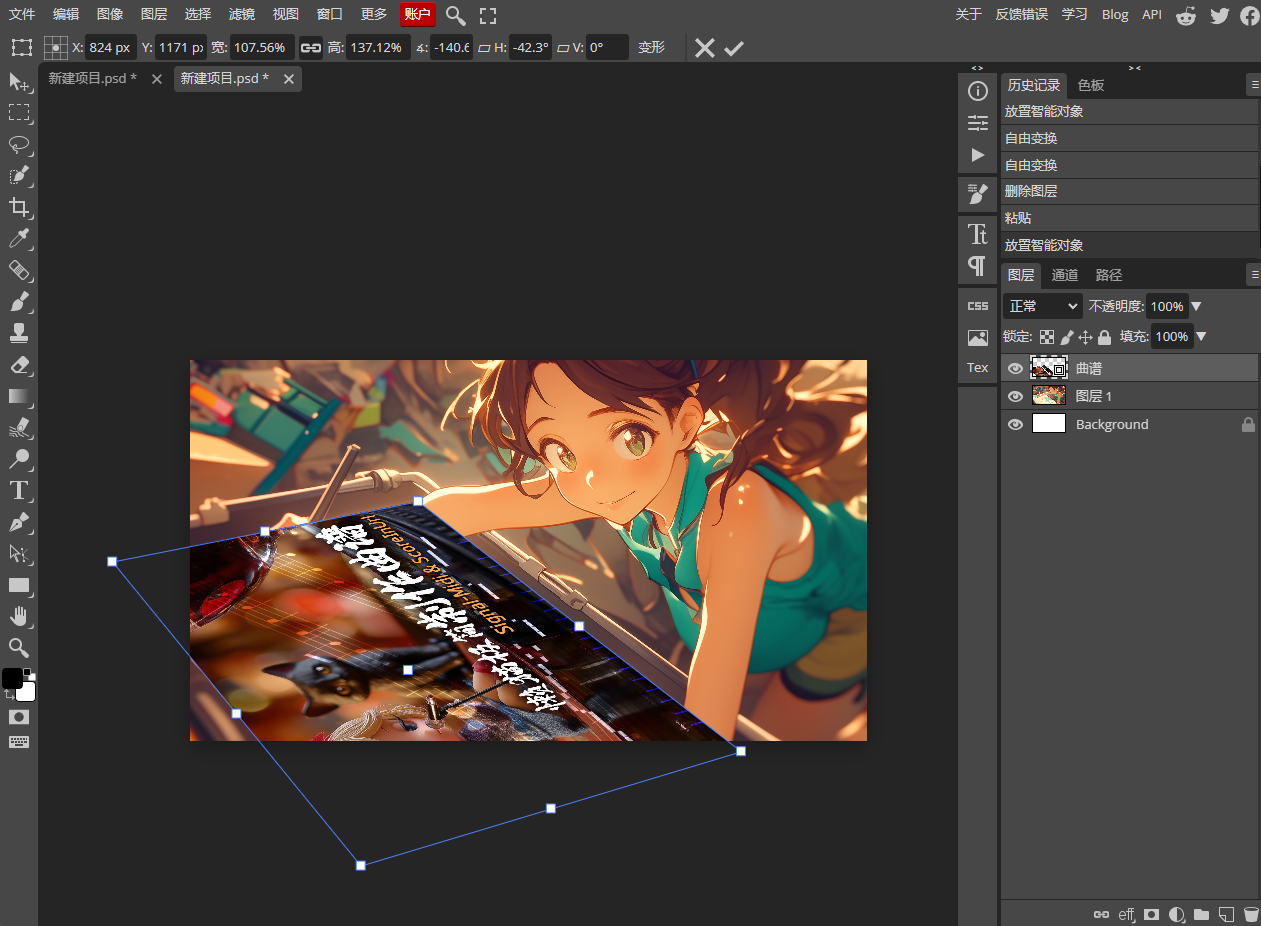
Task: Open the fill slider dropdown arrow
Action: (1201, 336)
